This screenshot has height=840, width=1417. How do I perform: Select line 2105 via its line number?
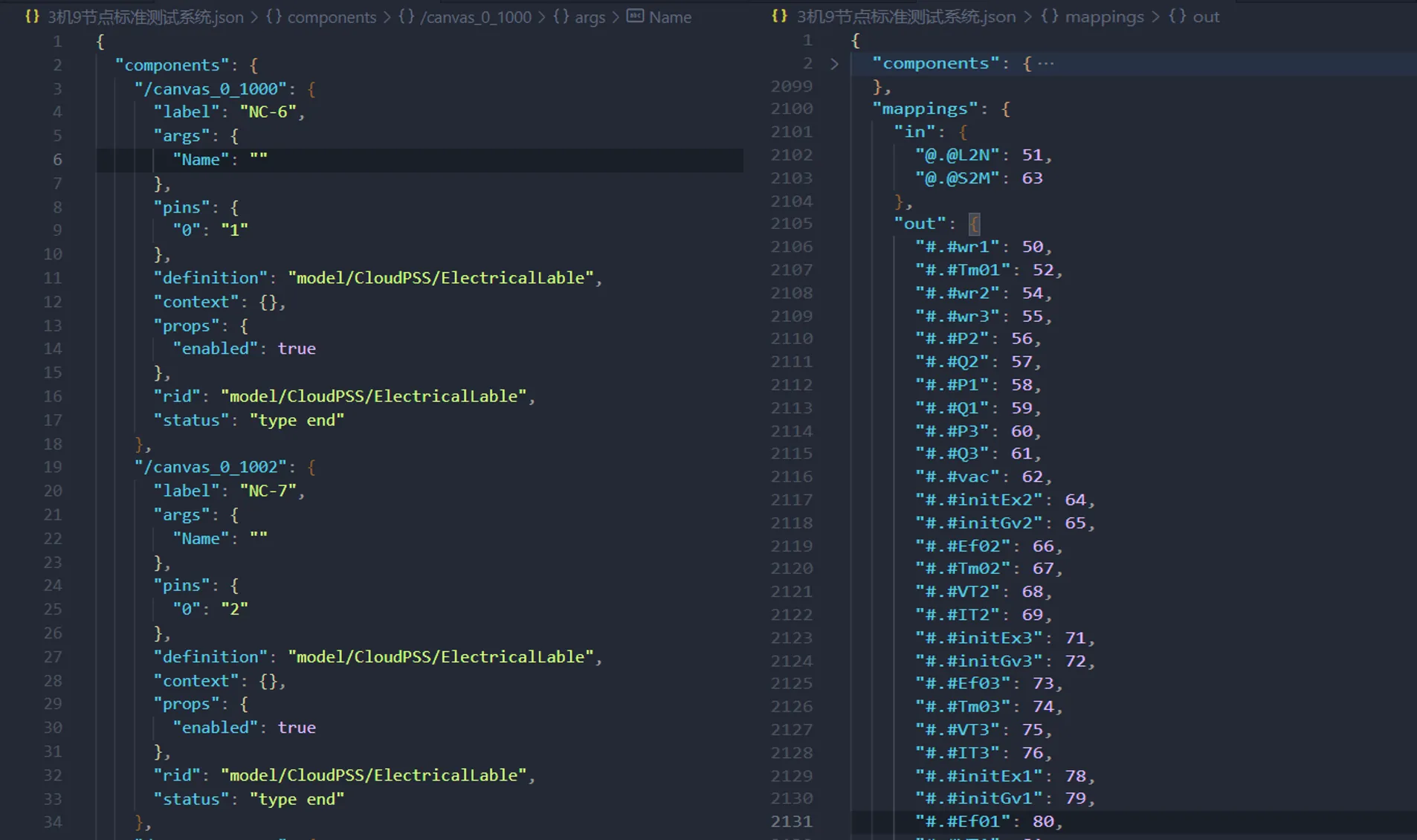tap(791, 224)
